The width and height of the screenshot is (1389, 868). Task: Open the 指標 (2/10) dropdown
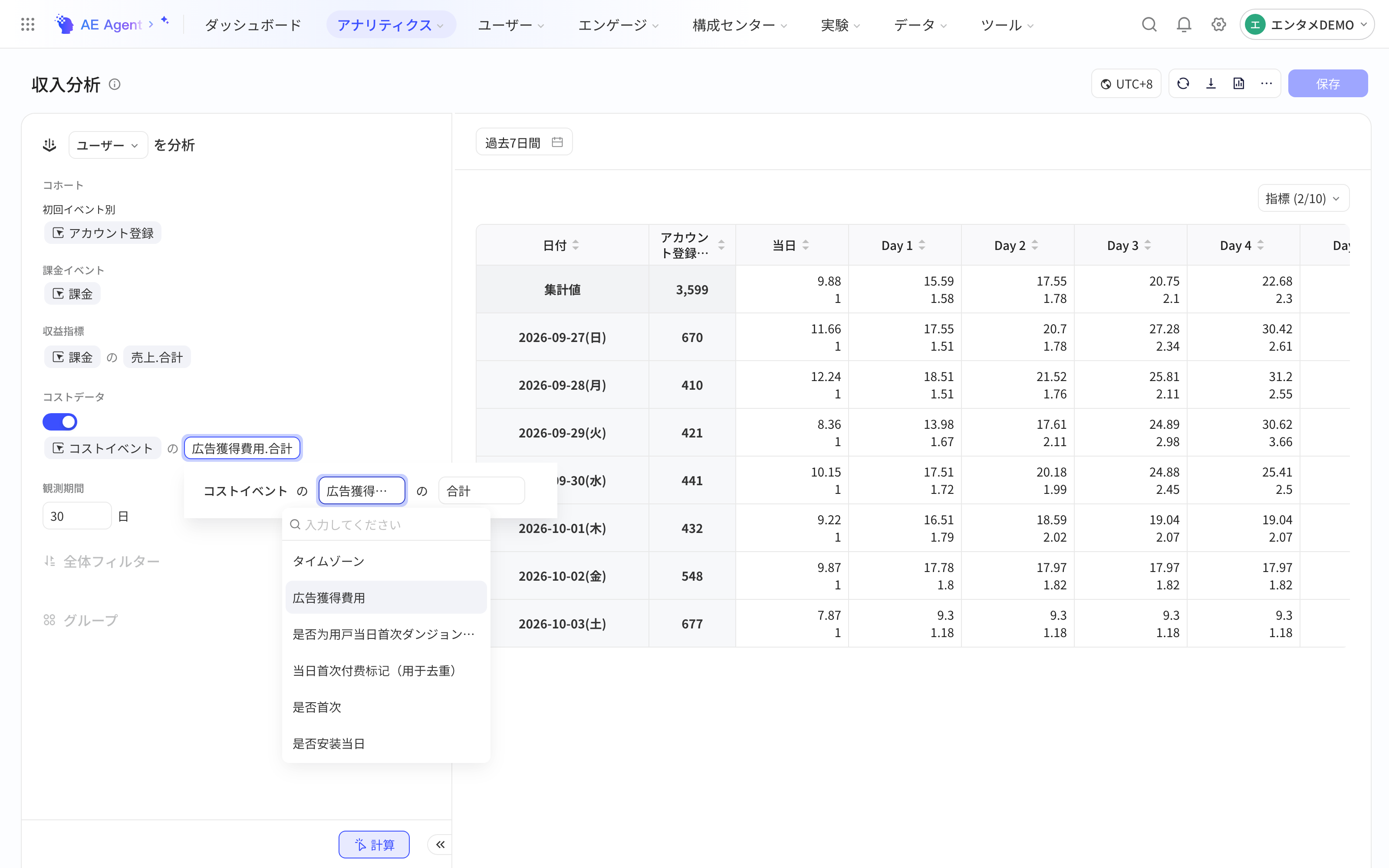pyautogui.click(x=1303, y=199)
